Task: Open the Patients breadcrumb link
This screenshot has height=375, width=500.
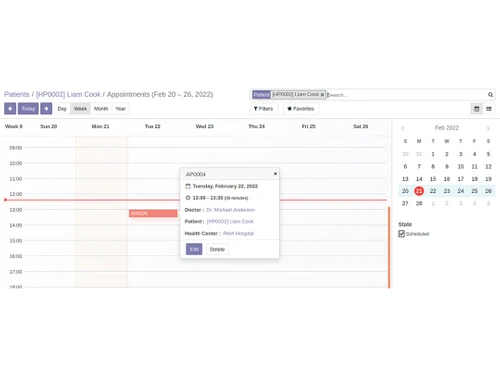Action: [x=17, y=94]
